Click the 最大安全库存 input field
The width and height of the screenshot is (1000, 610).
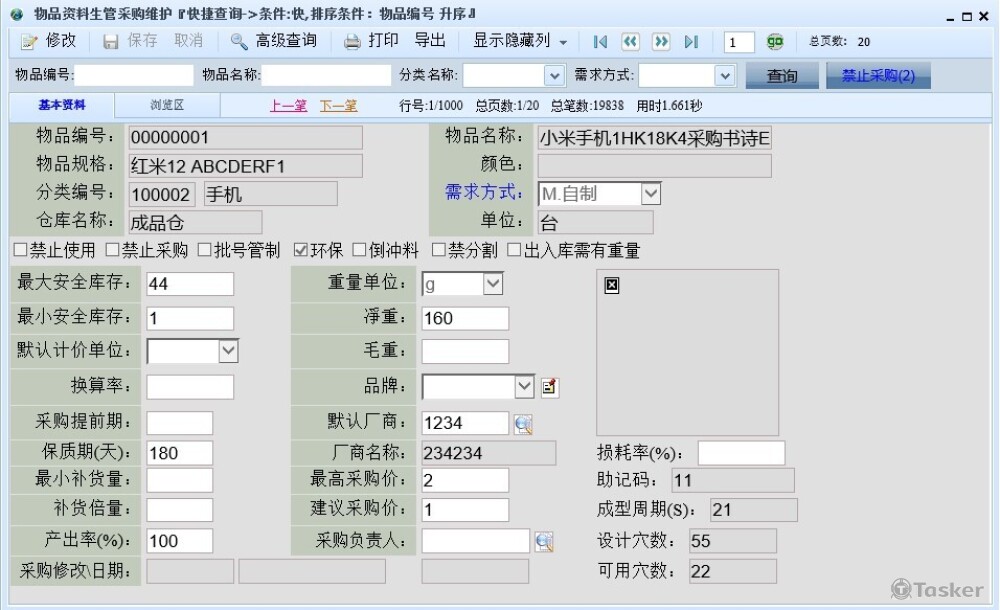[x=190, y=284]
